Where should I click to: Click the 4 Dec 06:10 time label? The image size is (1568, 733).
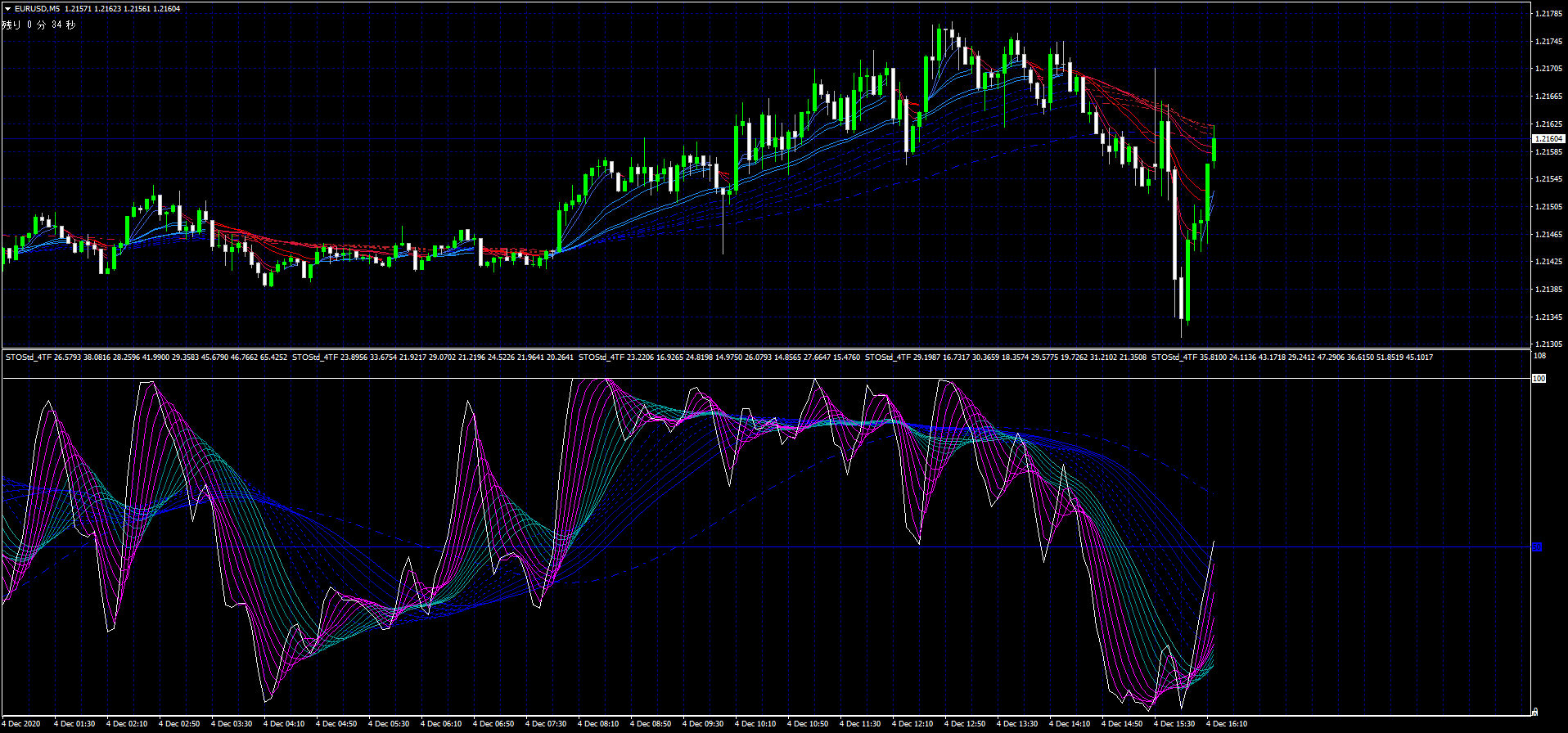point(441,724)
